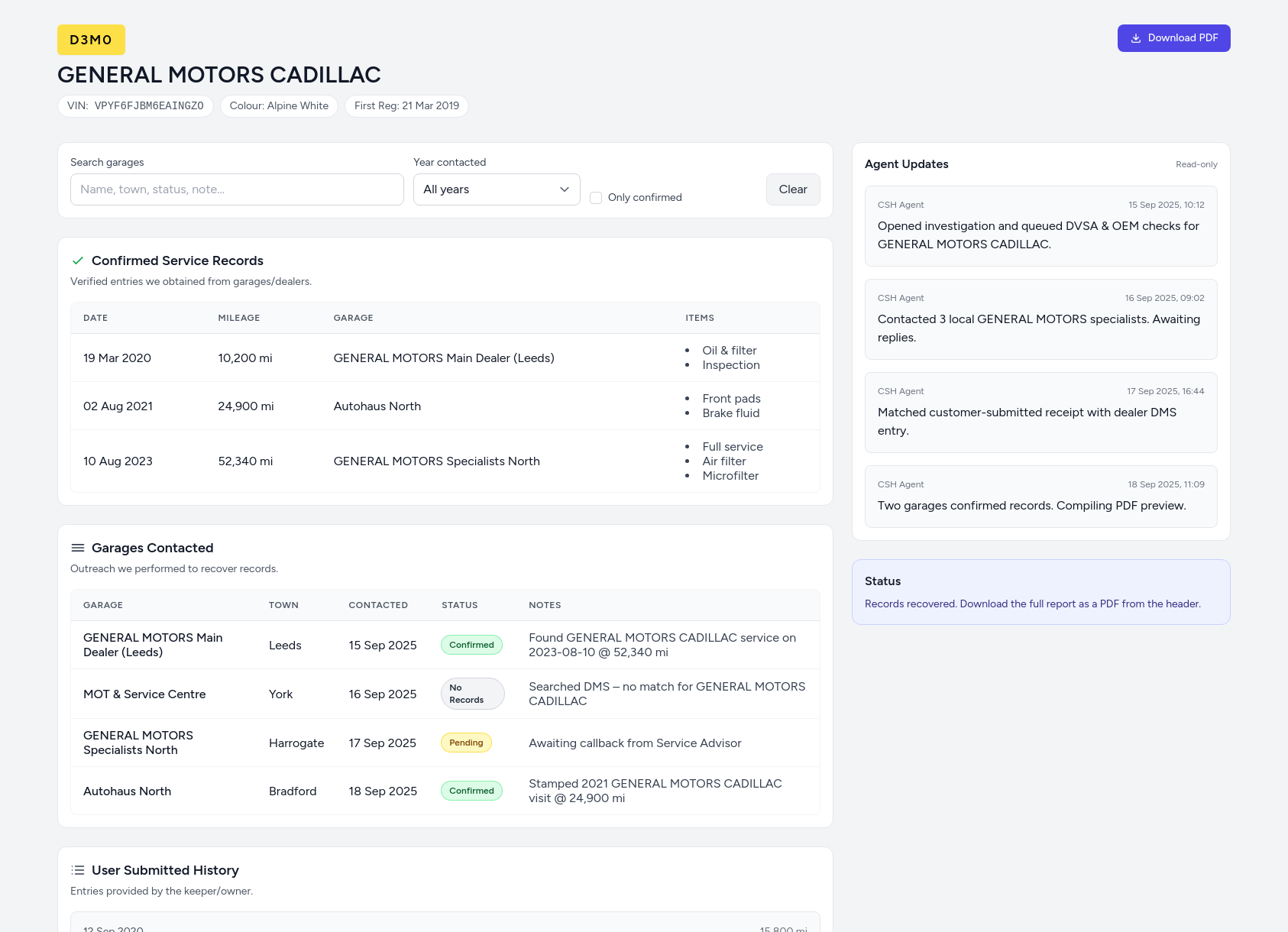
Task: Click the Confirmed badge for Main Dealer Leeds
Action: (471, 645)
